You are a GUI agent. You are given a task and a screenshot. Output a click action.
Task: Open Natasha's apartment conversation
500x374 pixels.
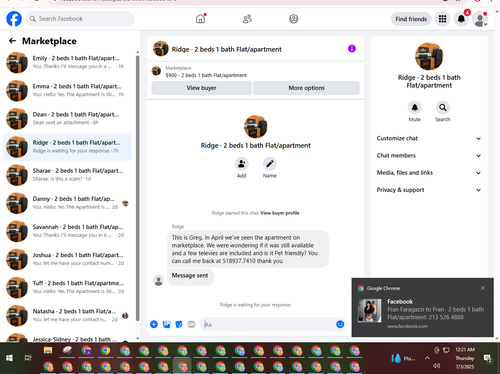point(67,315)
